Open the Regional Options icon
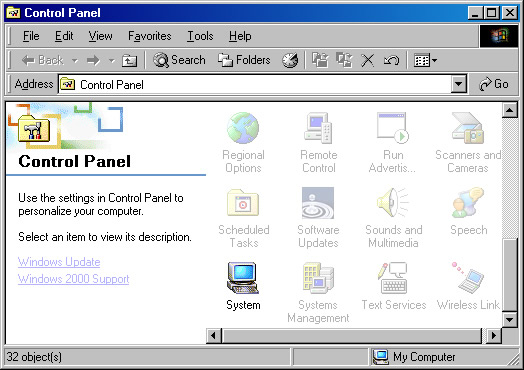 click(x=243, y=128)
